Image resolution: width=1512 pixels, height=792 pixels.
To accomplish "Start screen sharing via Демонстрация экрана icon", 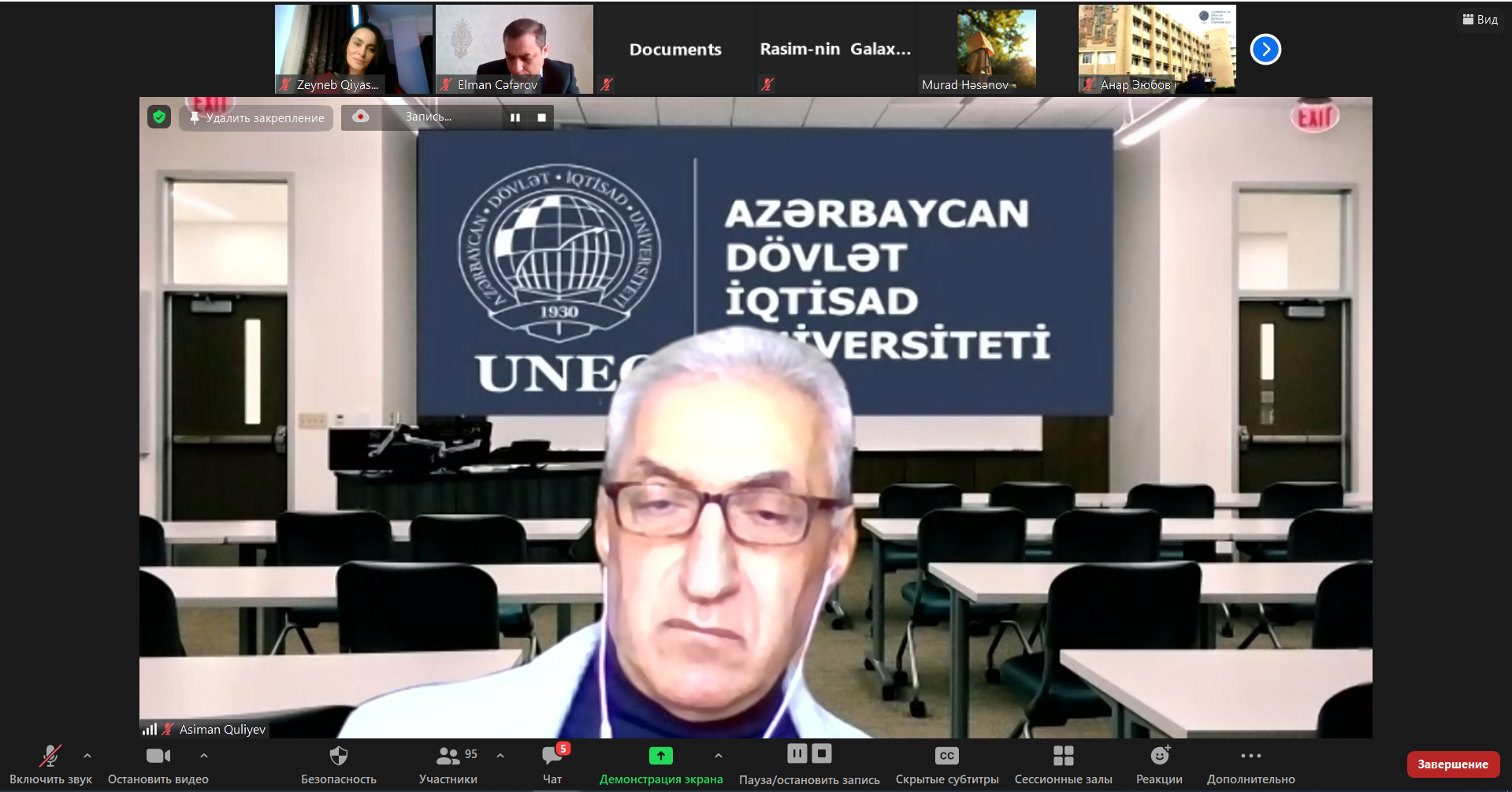I will coord(660,755).
